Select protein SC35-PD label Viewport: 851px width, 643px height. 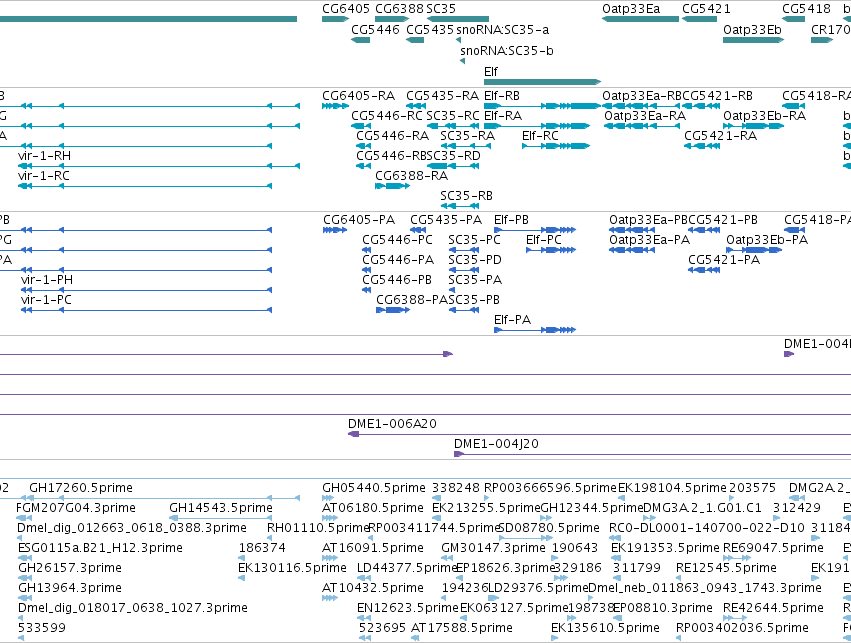click(x=475, y=260)
